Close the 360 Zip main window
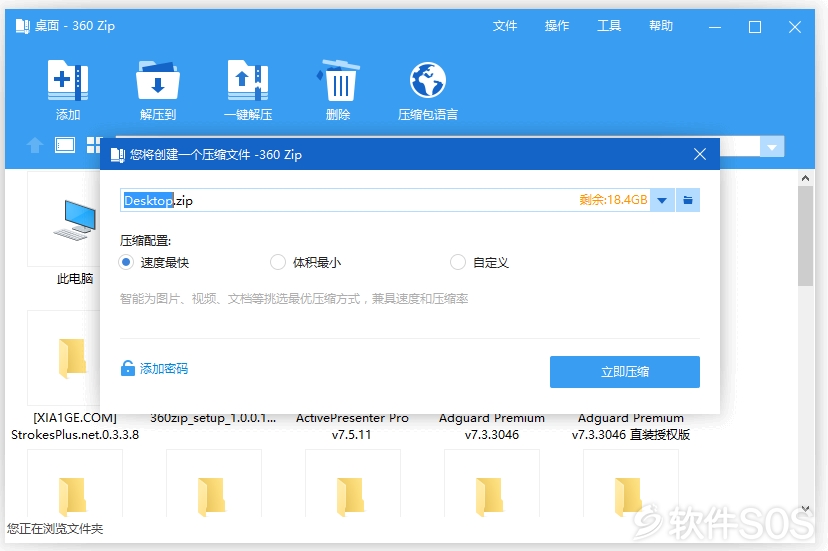828x551 pixels. [795, 26]
